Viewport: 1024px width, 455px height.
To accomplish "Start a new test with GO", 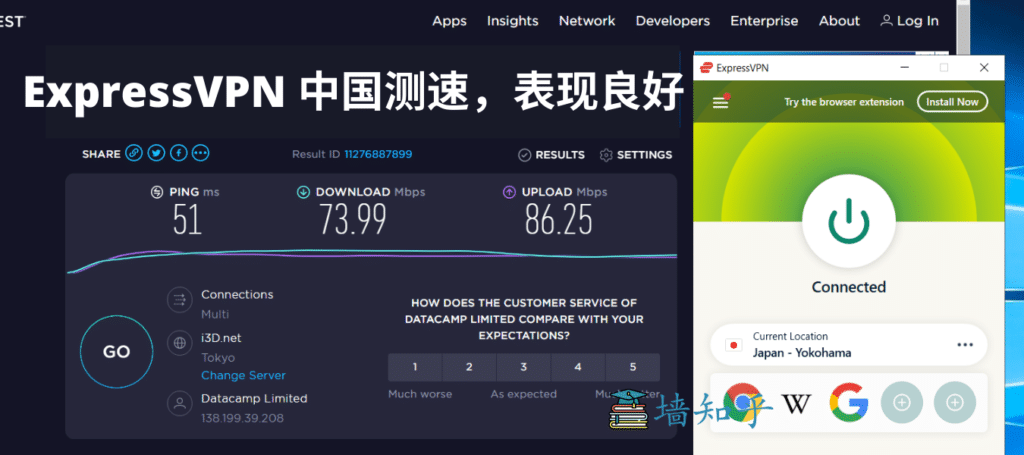I will 116,352.
